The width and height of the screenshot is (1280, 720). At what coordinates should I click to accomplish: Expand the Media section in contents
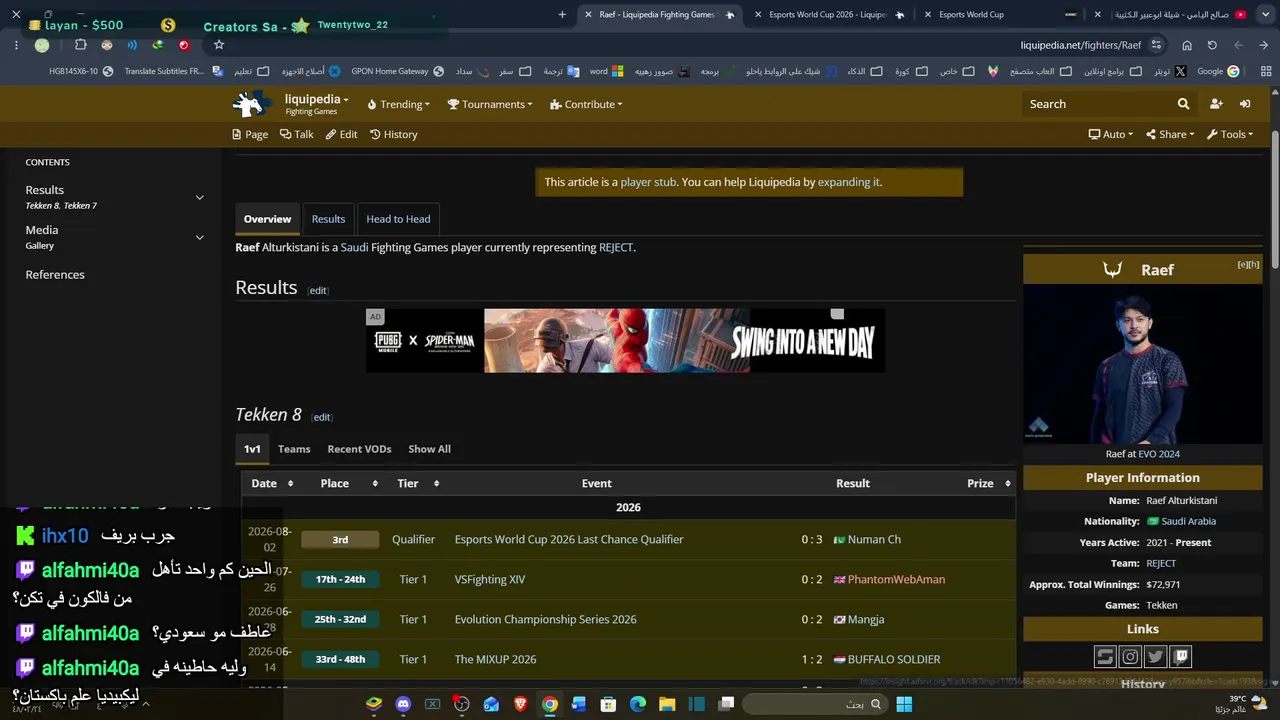199,237
